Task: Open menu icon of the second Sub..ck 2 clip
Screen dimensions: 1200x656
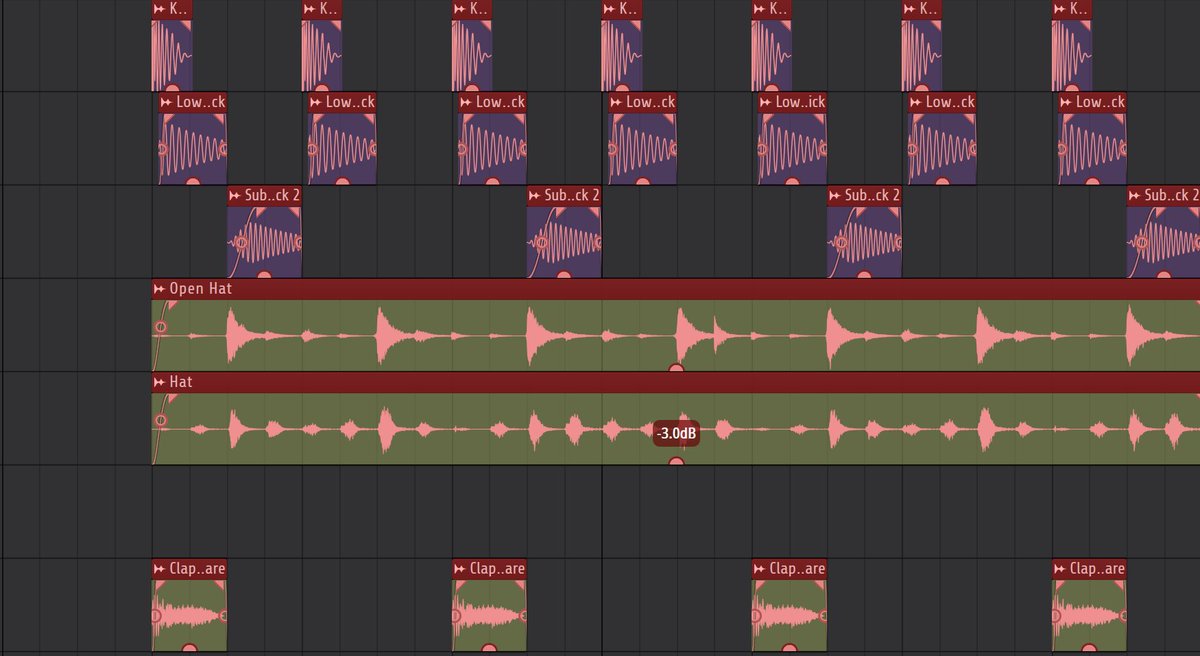Action: click(535, 195)
